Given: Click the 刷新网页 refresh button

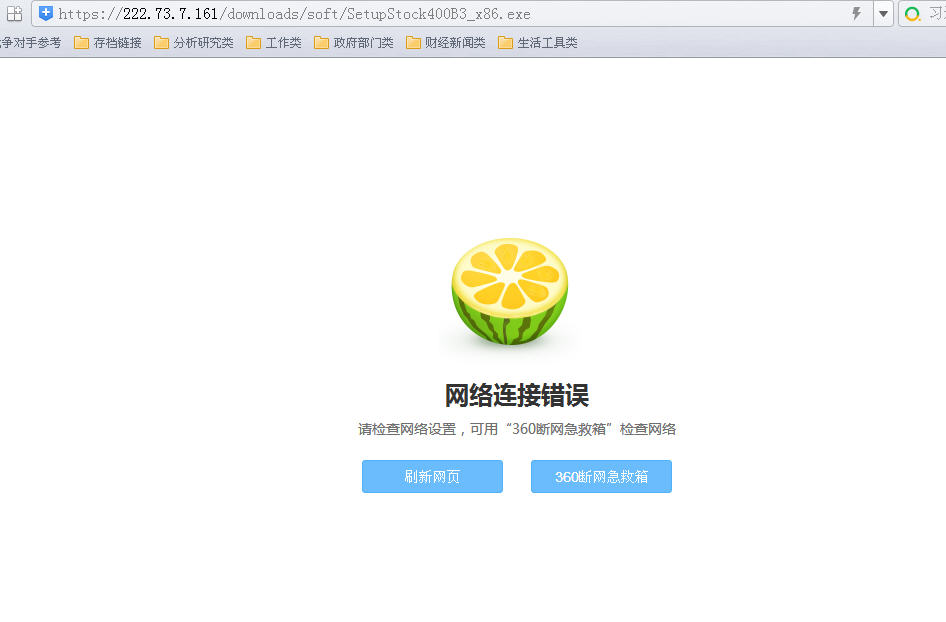Looking at the screenshot, I should click(x=432, y=477).
